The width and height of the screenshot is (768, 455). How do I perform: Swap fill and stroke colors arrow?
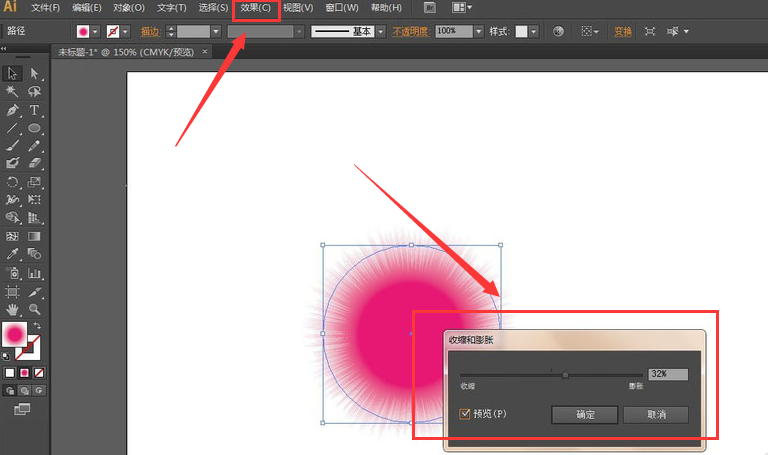pos(37,325)
